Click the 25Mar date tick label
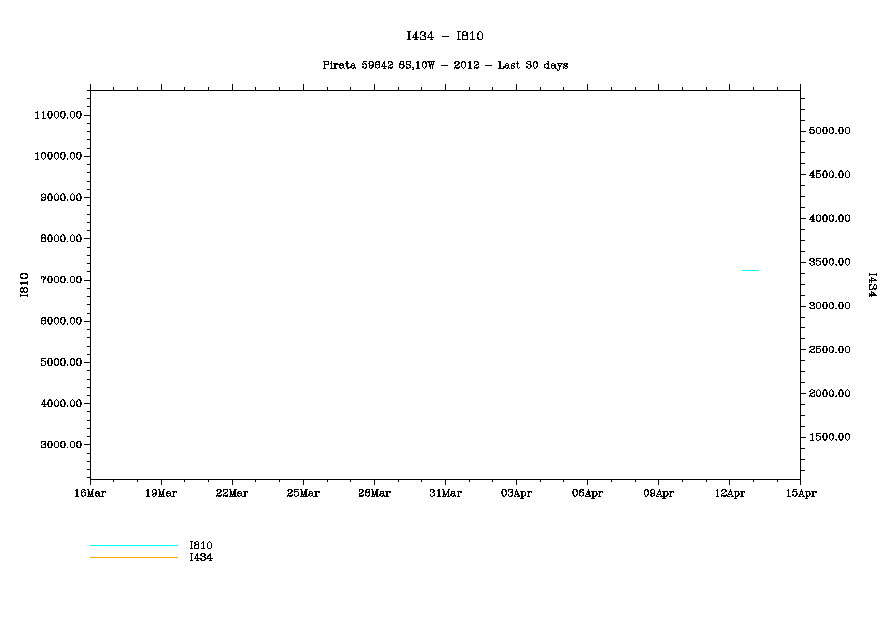891x630 pixels. (x=303, y=493)
